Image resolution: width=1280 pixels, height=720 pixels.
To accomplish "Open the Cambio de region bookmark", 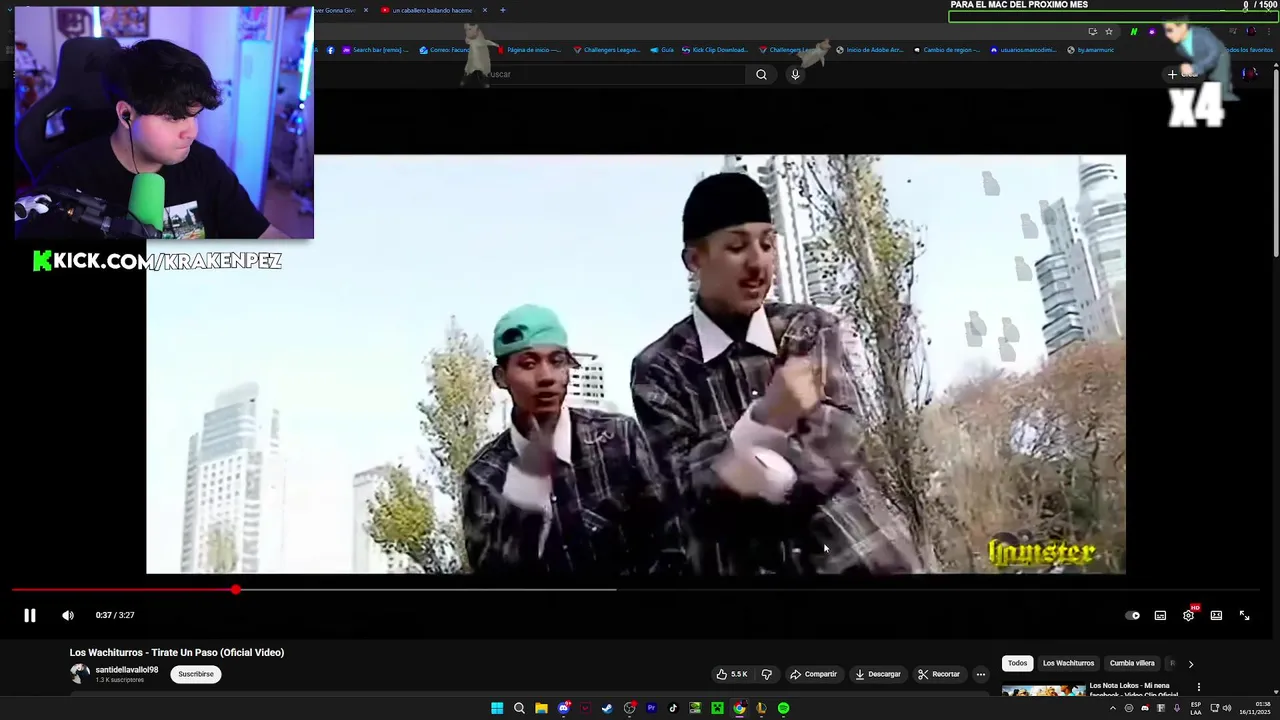I will tap(946, 50).
